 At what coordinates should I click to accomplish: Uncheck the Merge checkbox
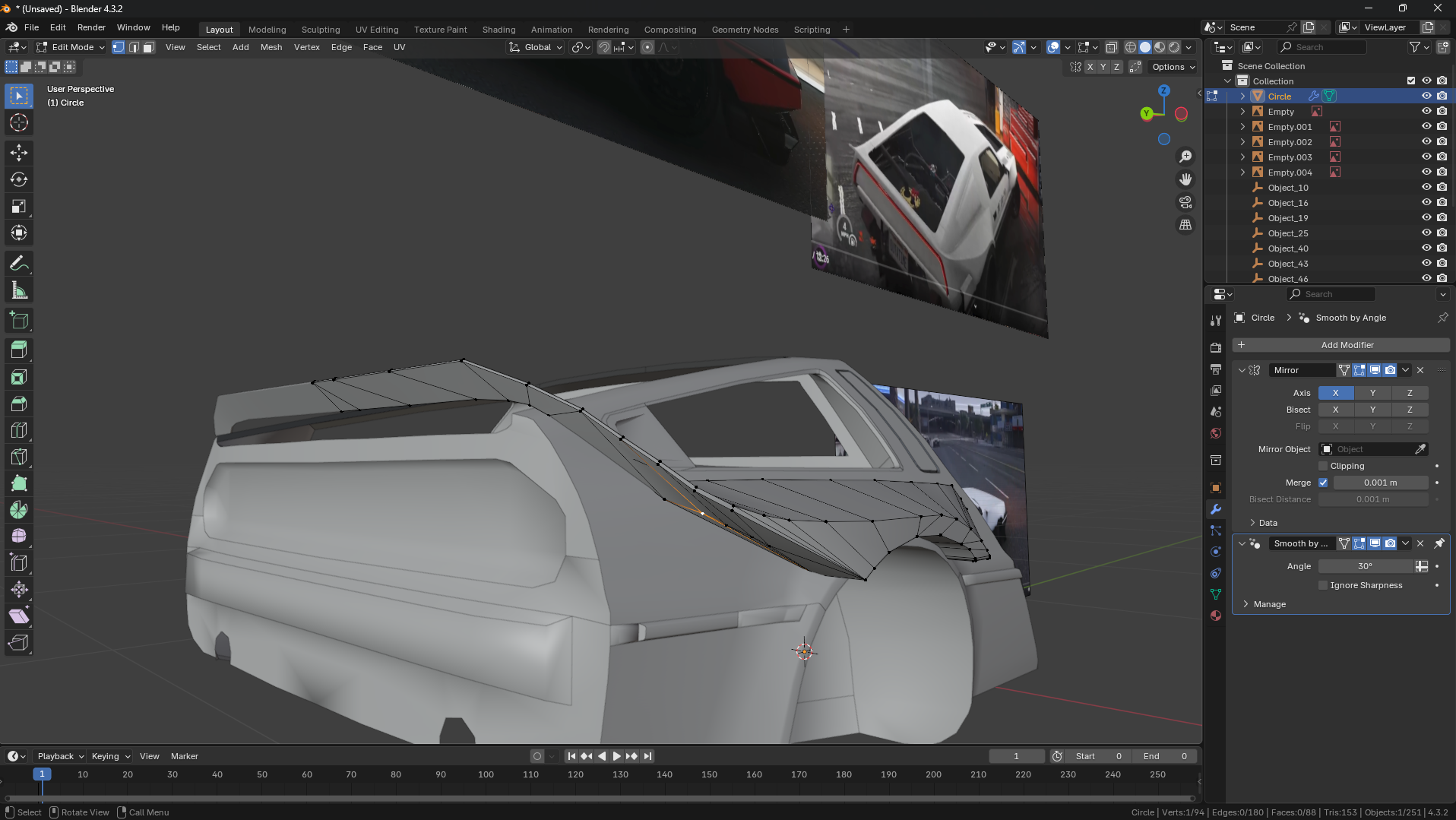(1323, 483)
